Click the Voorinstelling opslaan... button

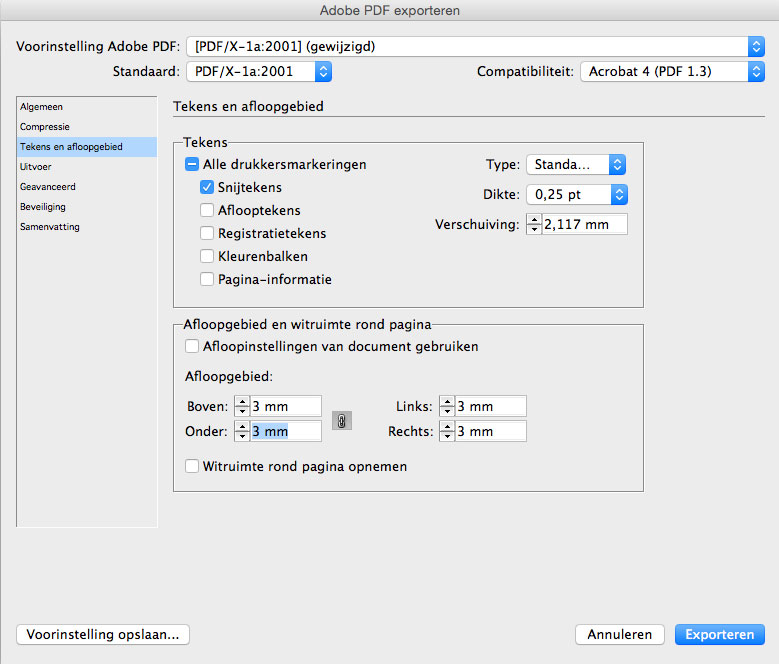[103, 634]
